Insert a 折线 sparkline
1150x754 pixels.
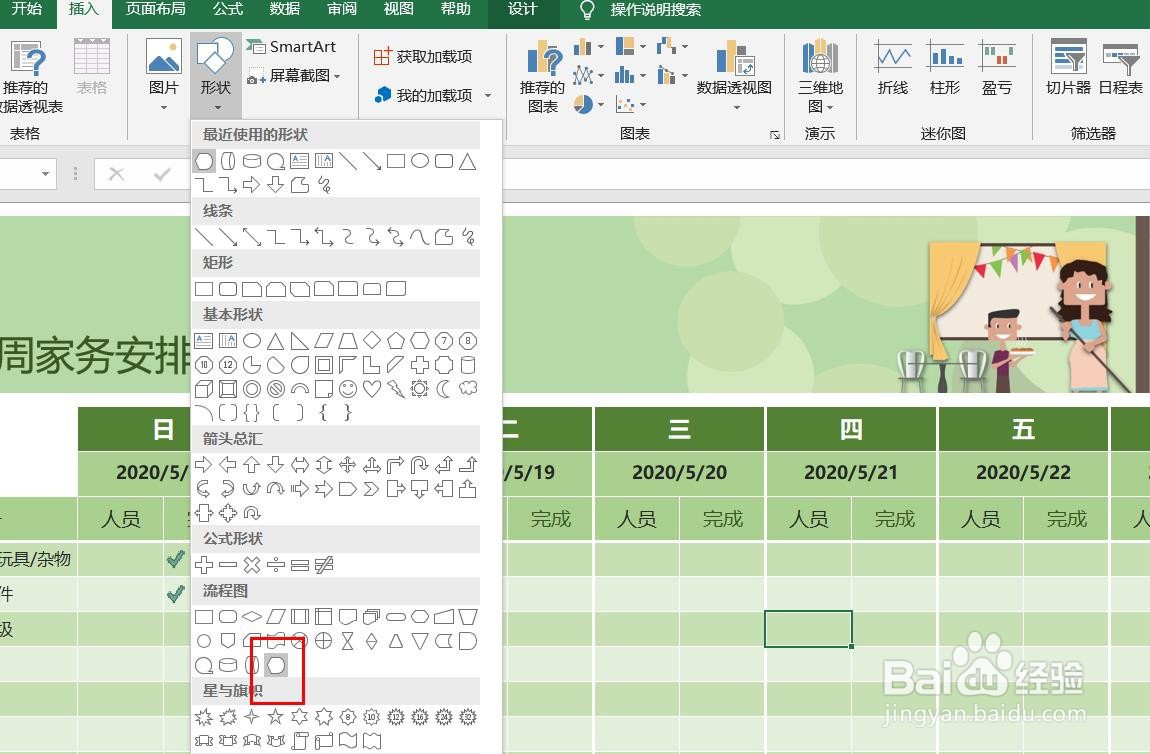[893, 68]
